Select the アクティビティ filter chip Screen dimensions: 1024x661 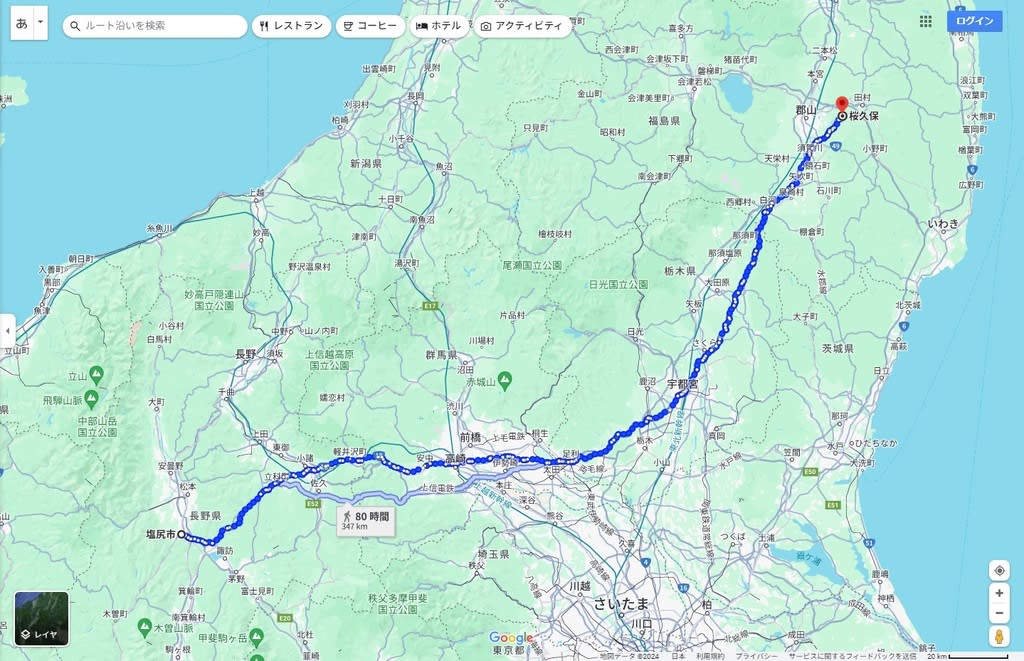point(522,26)
